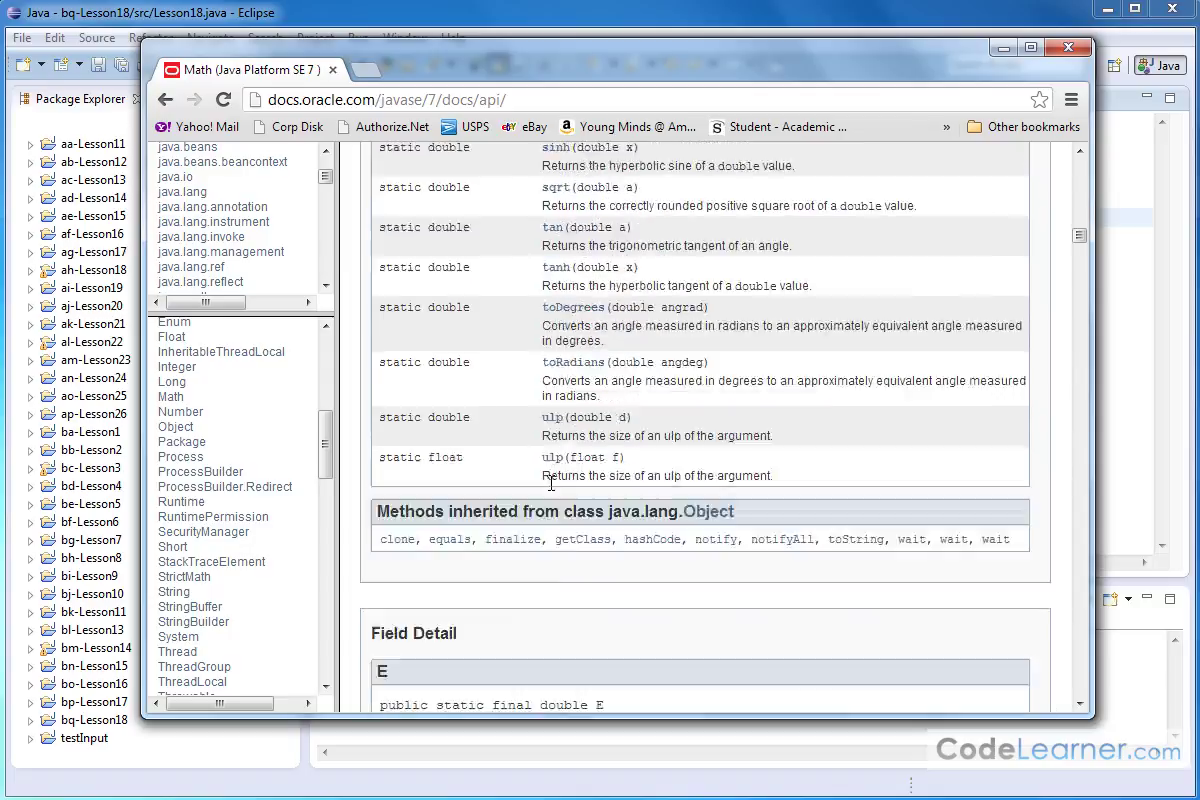The width and height of the screenshot is (1200, 800).
Task: Open the Chrome hamburger menu
Action: 1071,100
